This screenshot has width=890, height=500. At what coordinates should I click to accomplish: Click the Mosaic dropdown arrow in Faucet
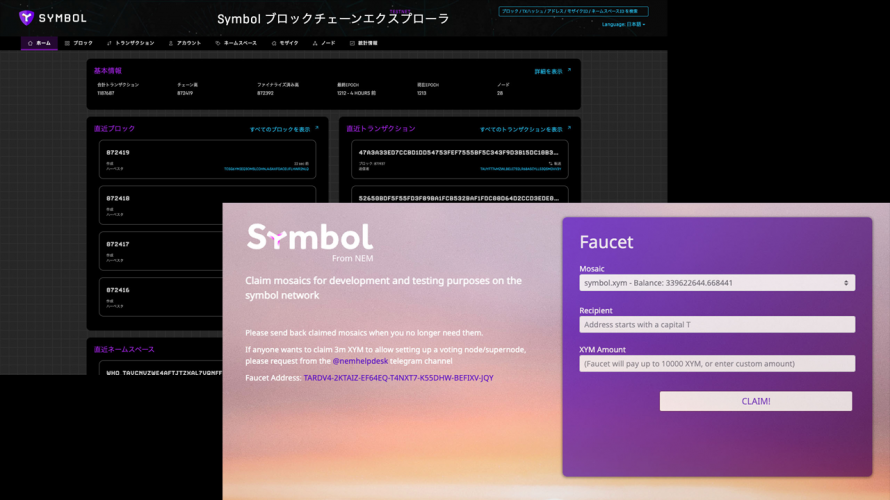point(846,283)
